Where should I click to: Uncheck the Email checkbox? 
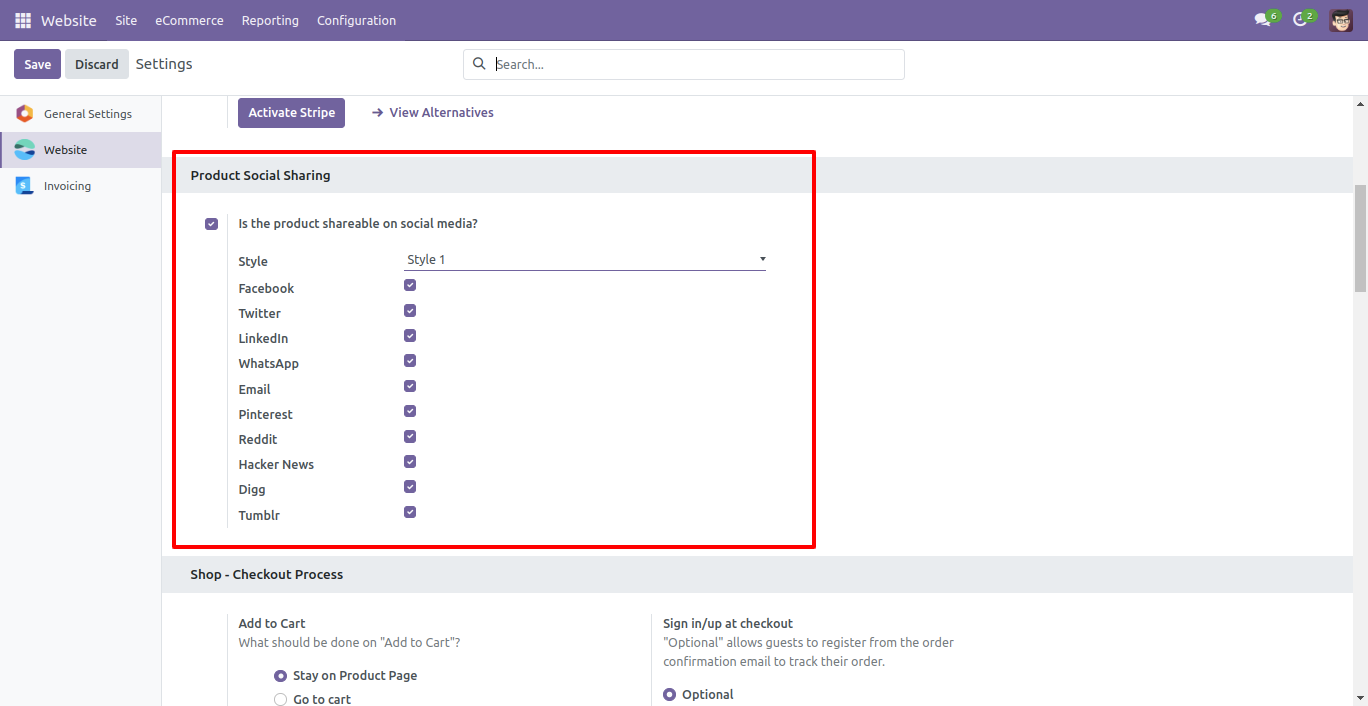[410, 386]
